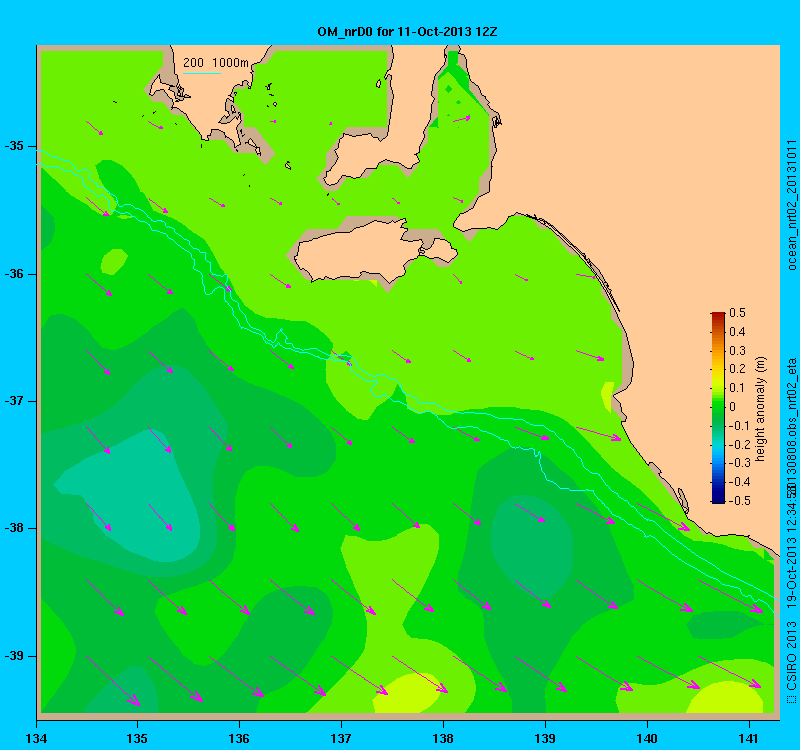Click the cyan contour legend line sample
This screenshot has height=750, width=800.
tap(202, 73)
